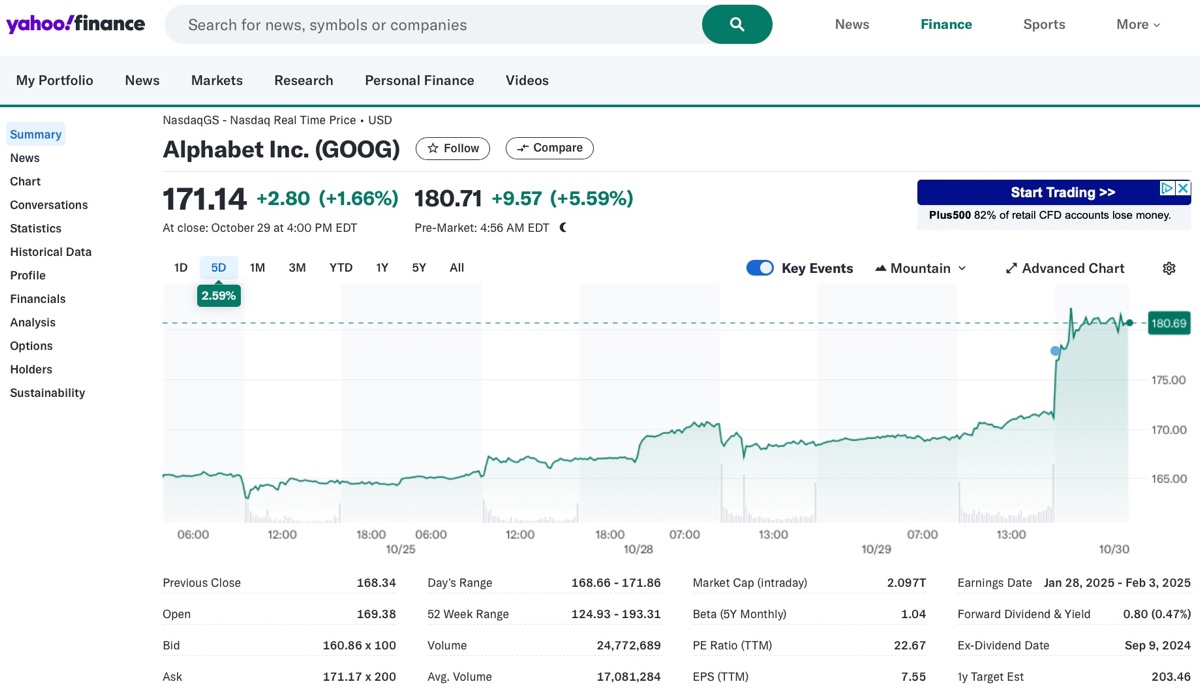Switch to the 5Y chart range tab
The image size is (1200, 694).
coord(418,267)
